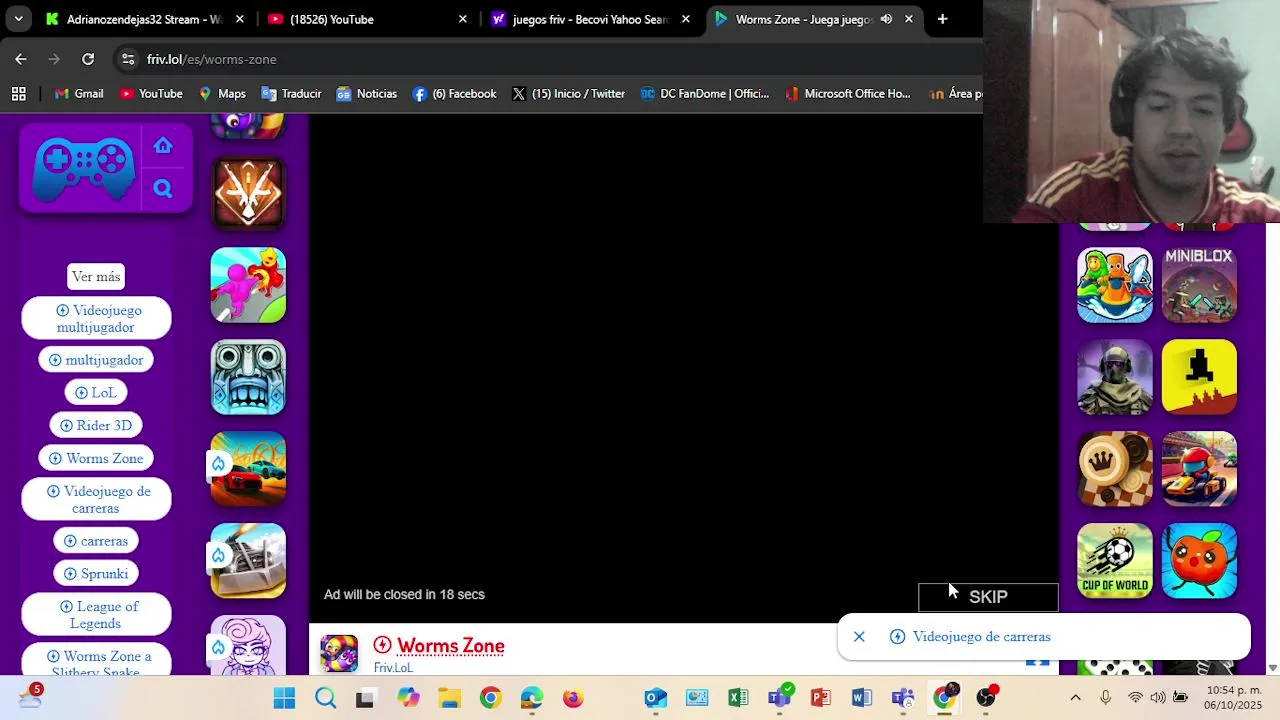Open the checkers crown game thumbnail
1280x720 pixels.
click(1115, 469)
